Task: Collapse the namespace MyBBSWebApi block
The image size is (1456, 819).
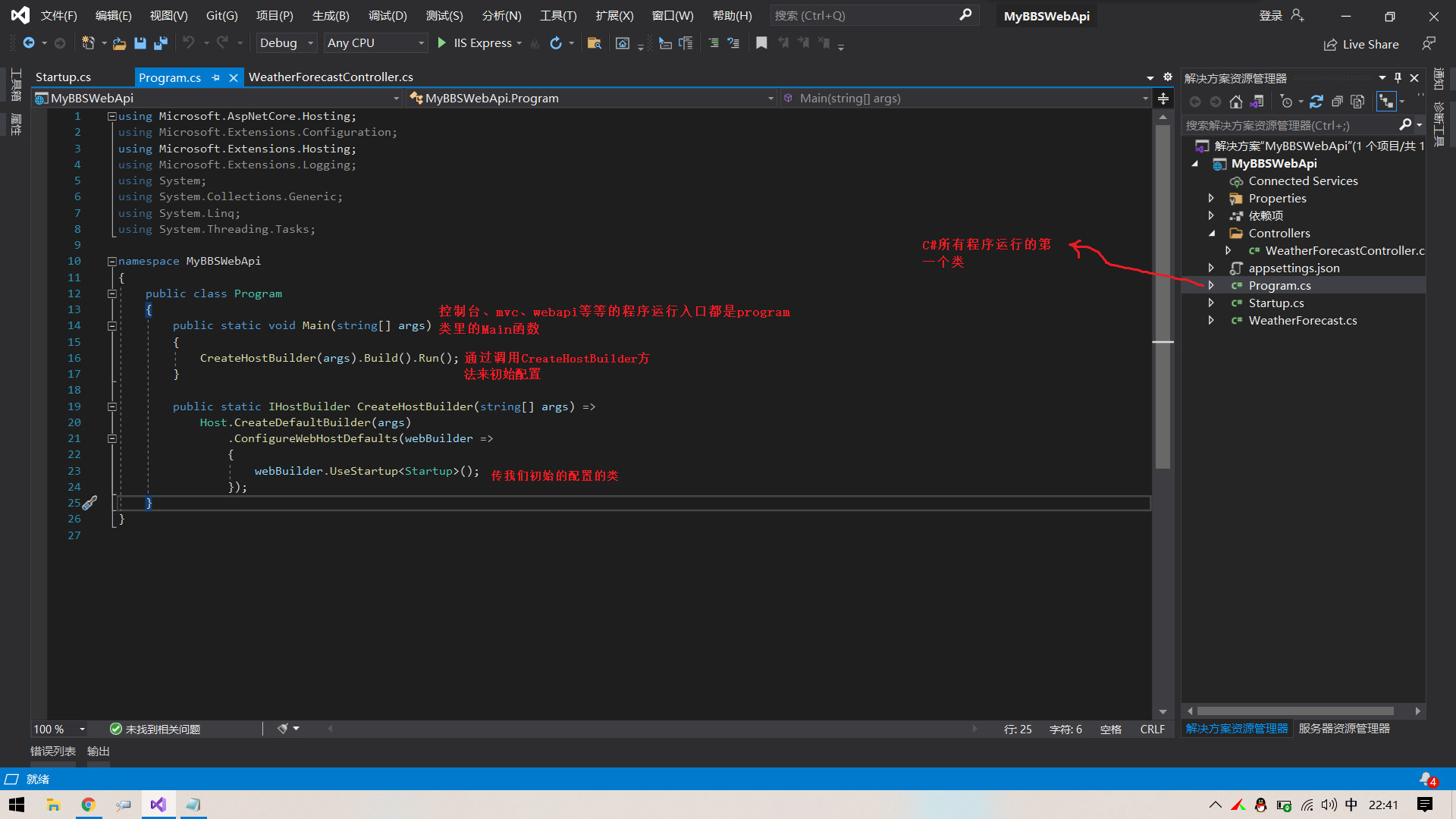Action: point(111,261)
